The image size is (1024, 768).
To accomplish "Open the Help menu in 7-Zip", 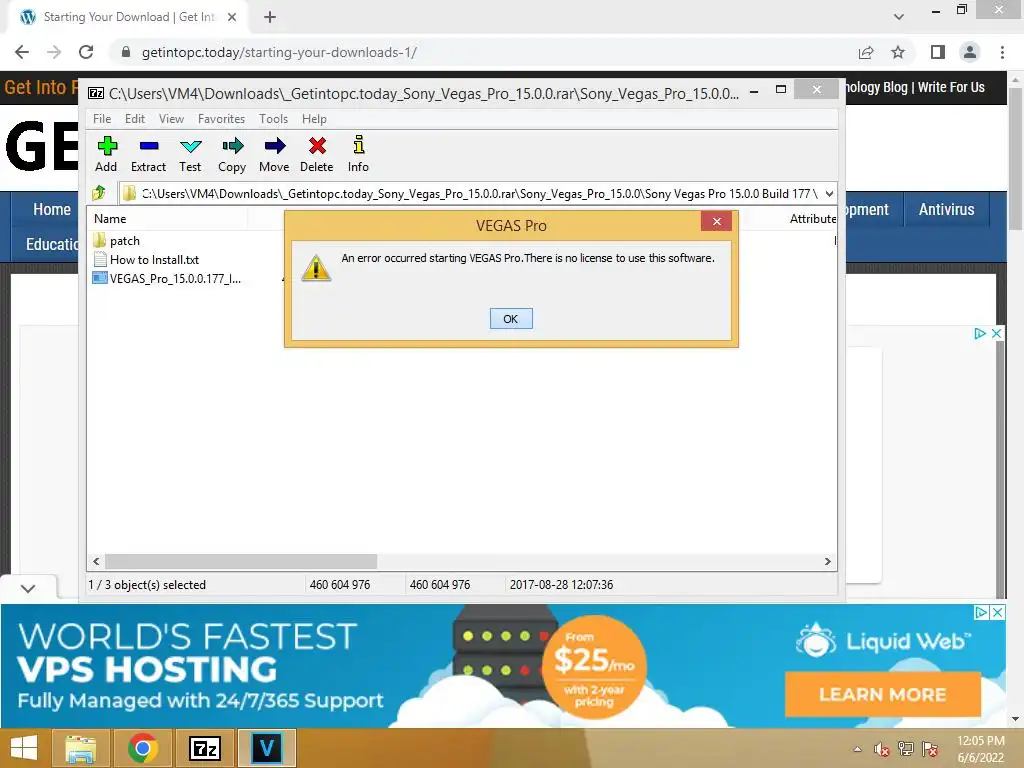I will pyautogui.click(x=314, y=119).
